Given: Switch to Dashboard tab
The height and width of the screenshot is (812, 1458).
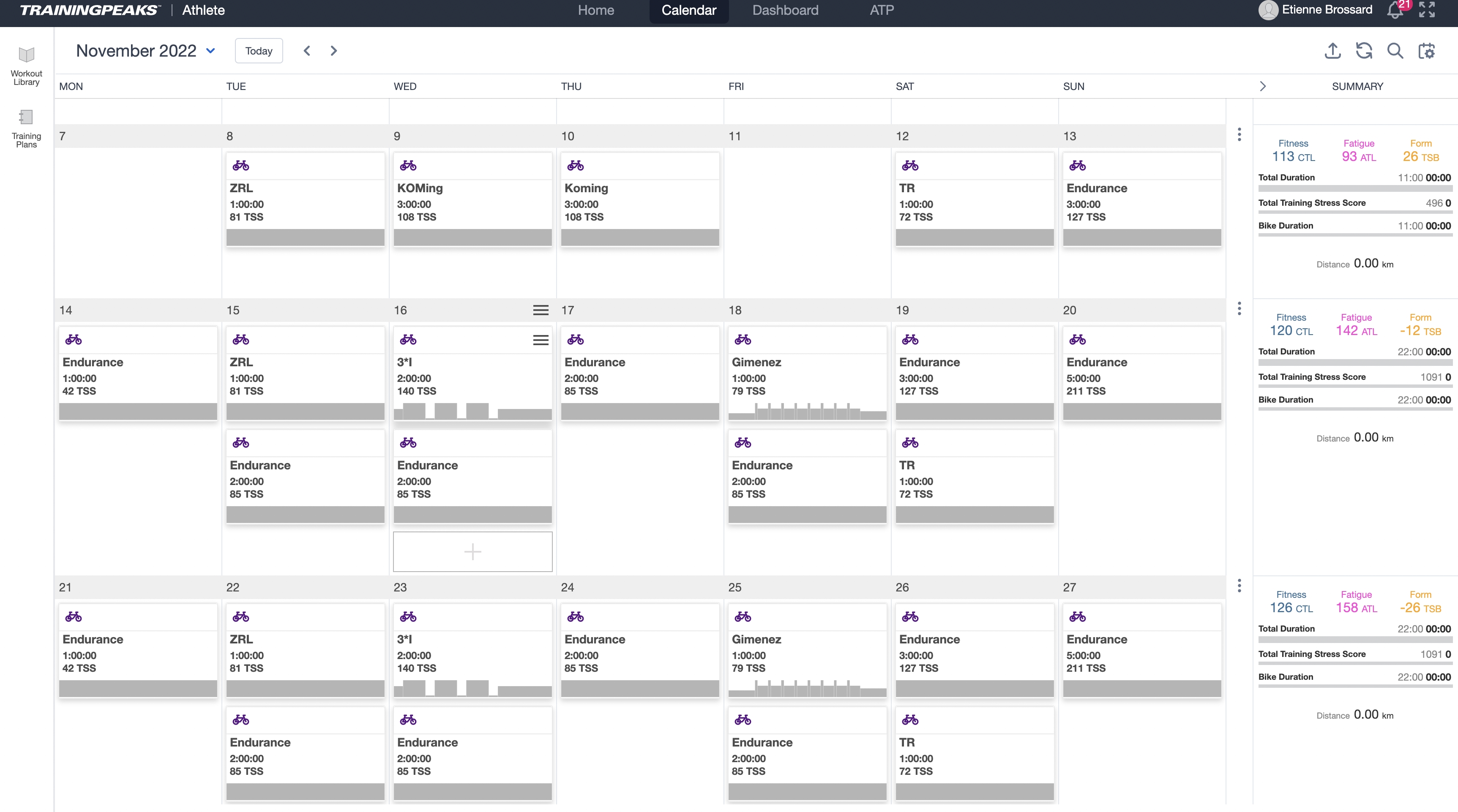Looking at the screenshot, I should [x=785, y=10].
